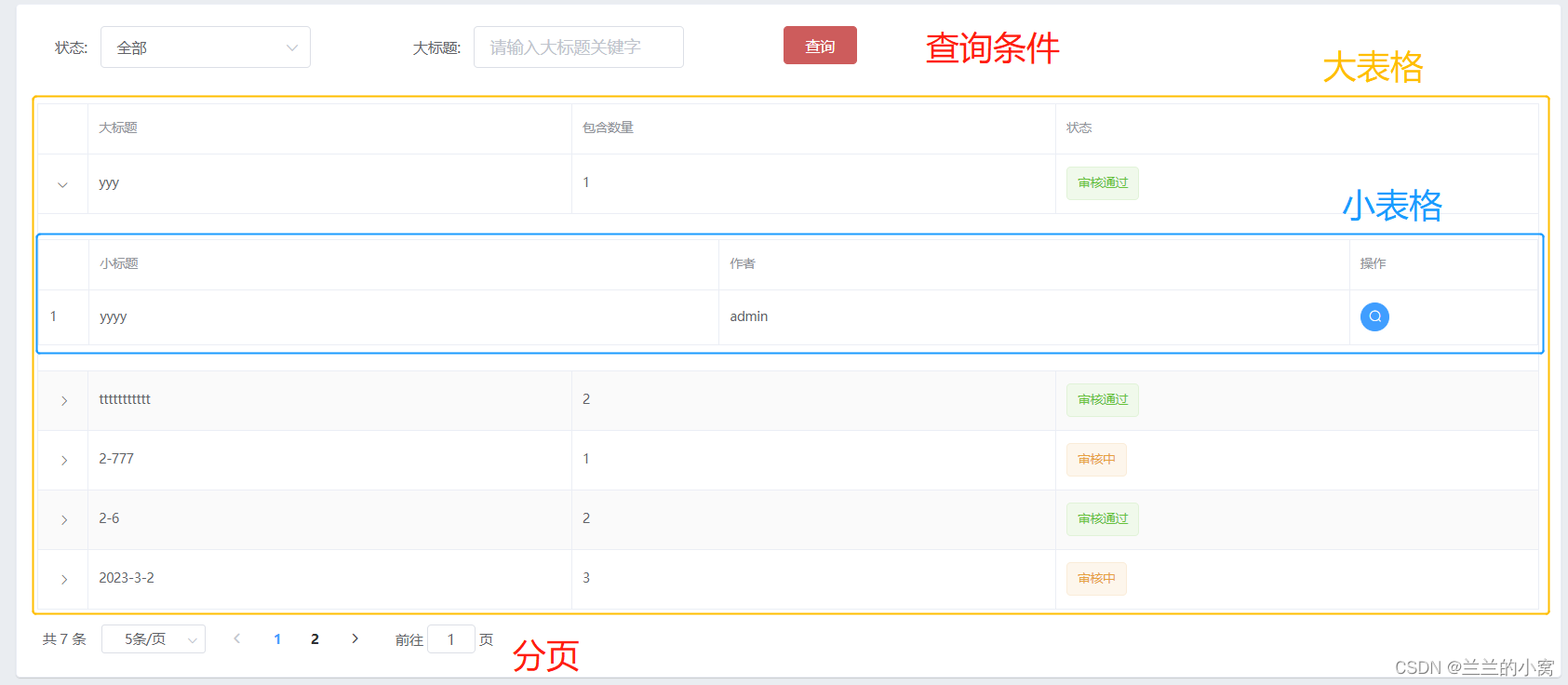Click the 审核中 tag in 2023-3-2 row
The width and height of the screenshot is (1568, 685).
click(x=1096, y=579)
